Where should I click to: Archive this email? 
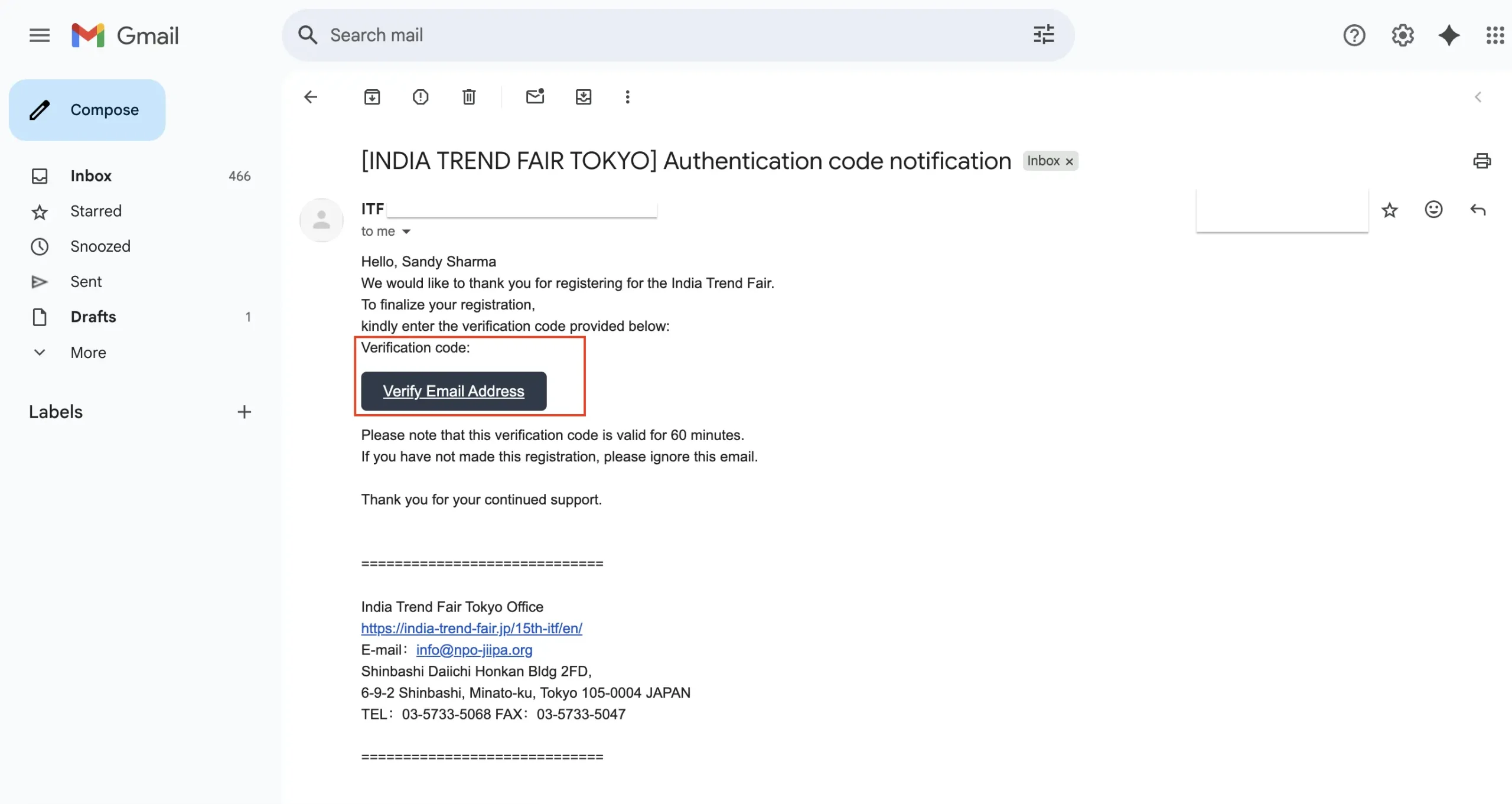[x=372, y=97]
